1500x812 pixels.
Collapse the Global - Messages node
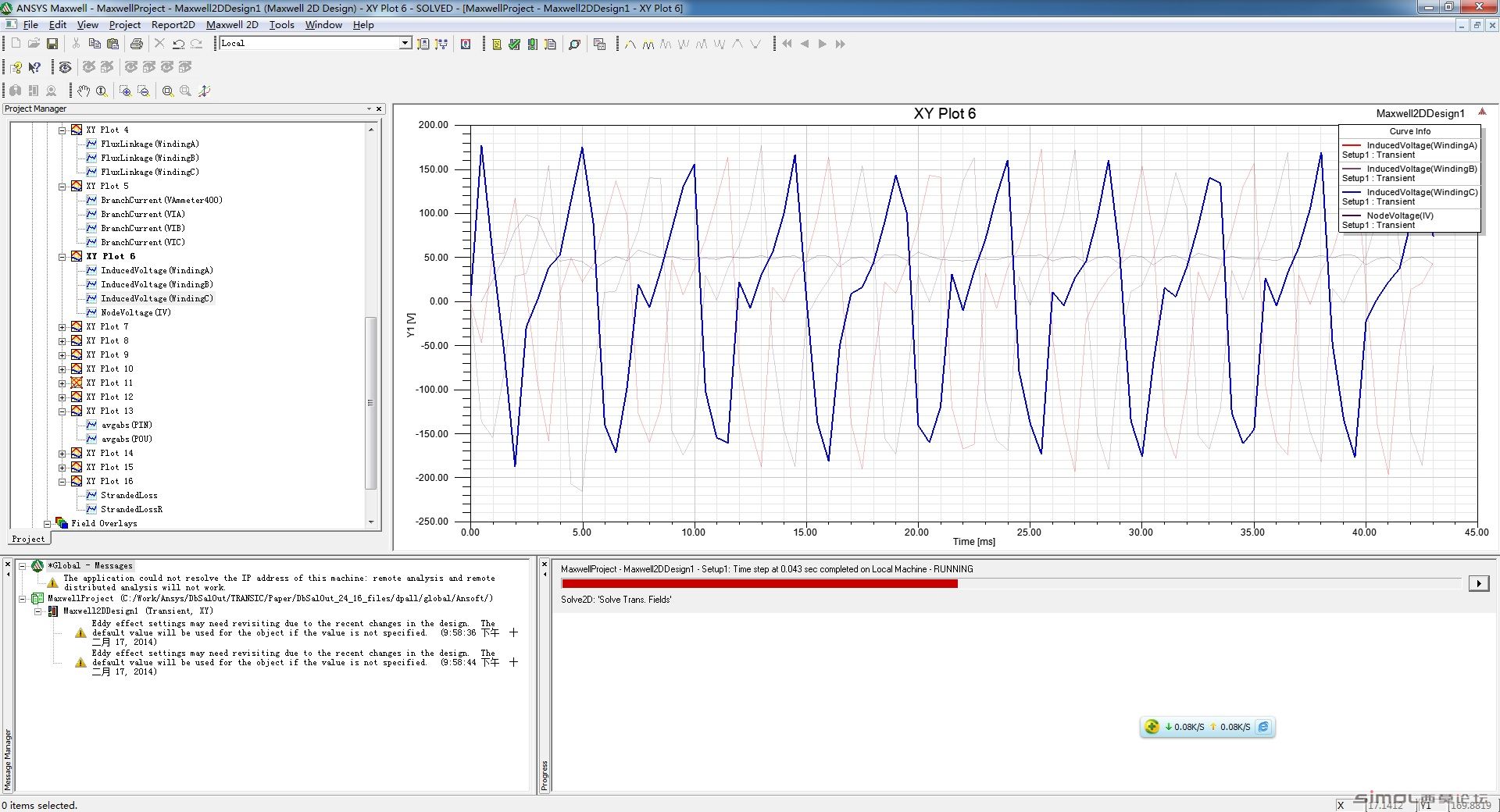pos(22,566)
